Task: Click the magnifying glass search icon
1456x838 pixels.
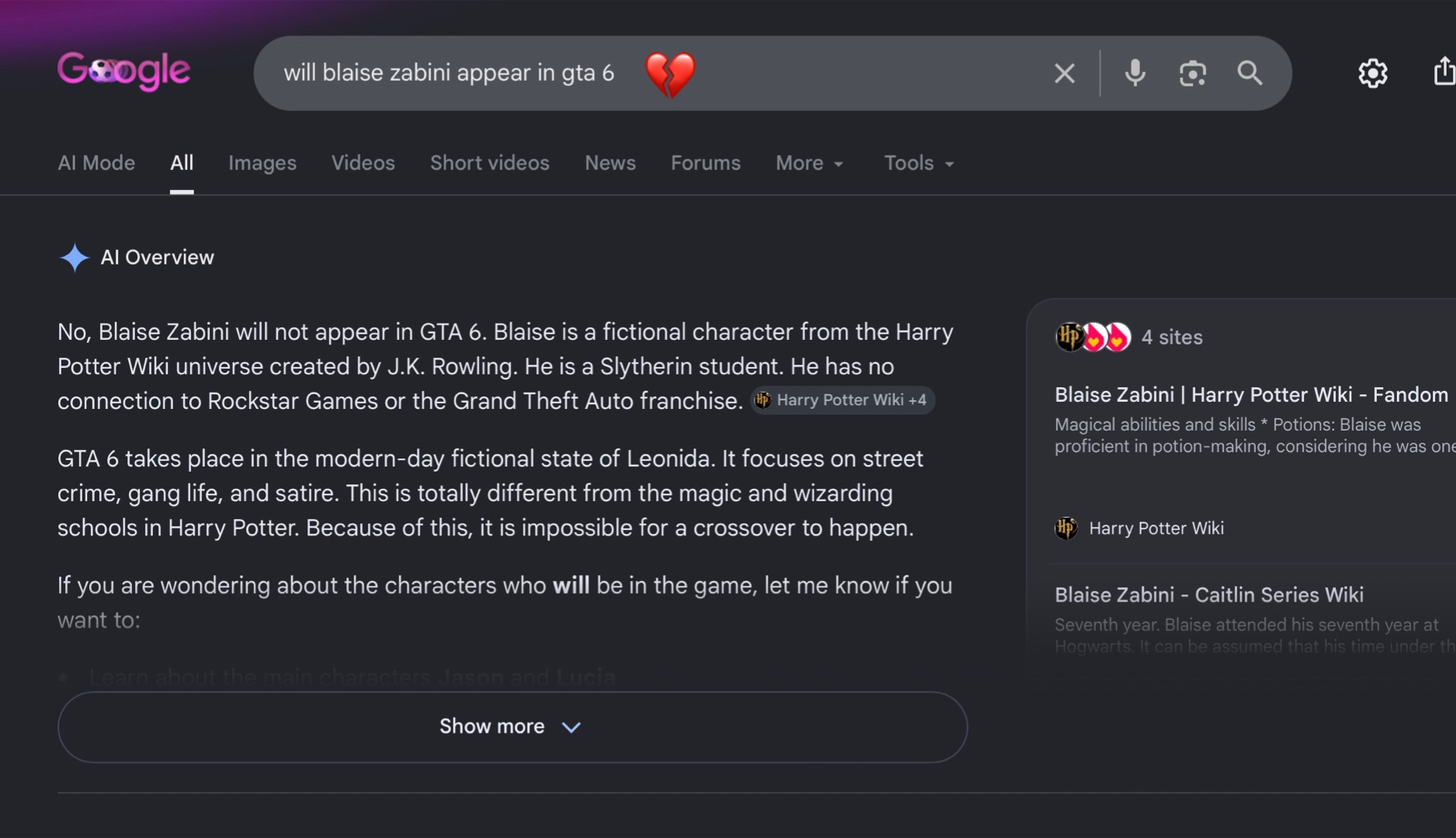Action: [x=1250, y=73]
